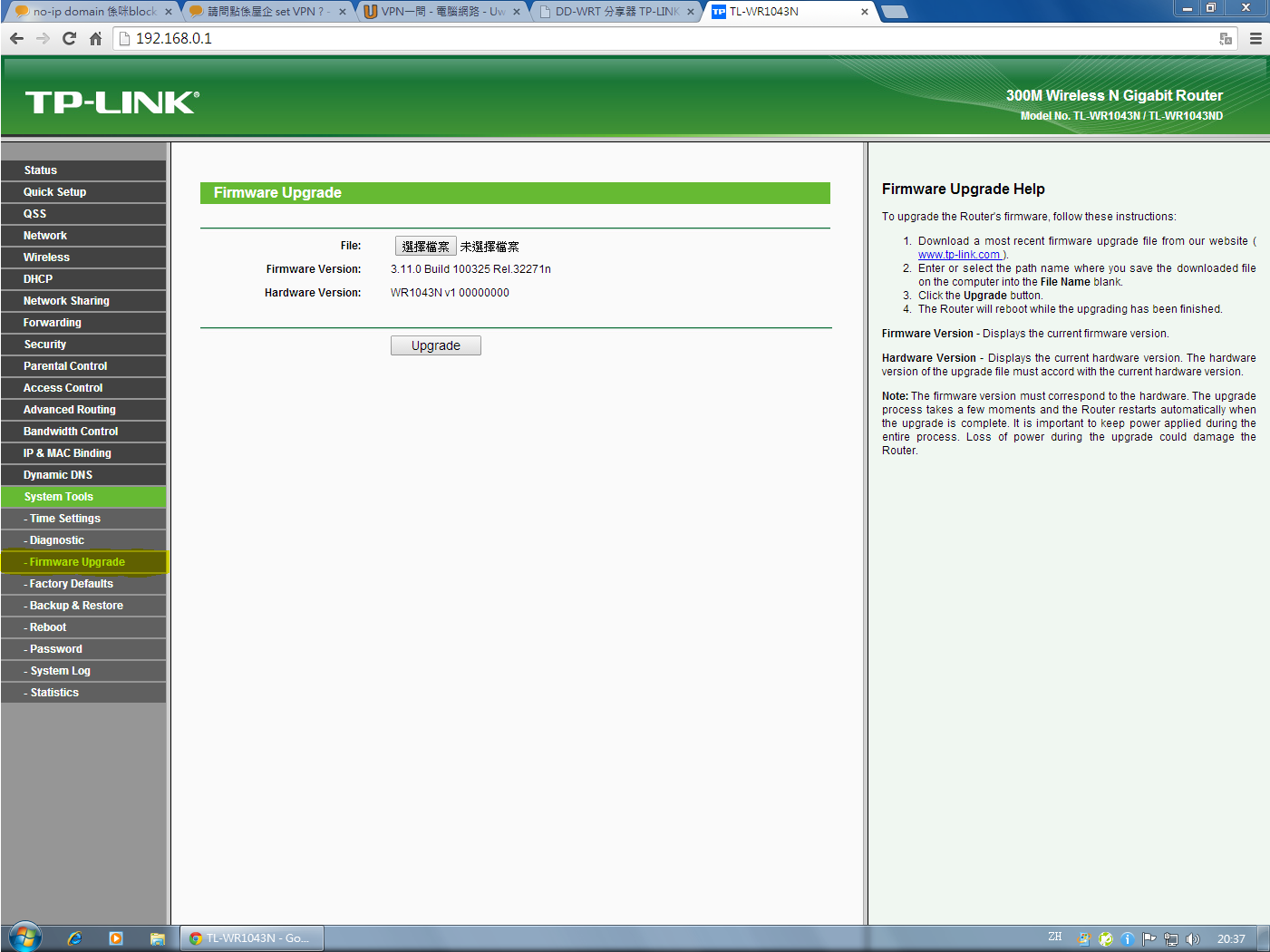
Task: Click firmware version 3.11.0 Build text
Action: pos(470,269)
